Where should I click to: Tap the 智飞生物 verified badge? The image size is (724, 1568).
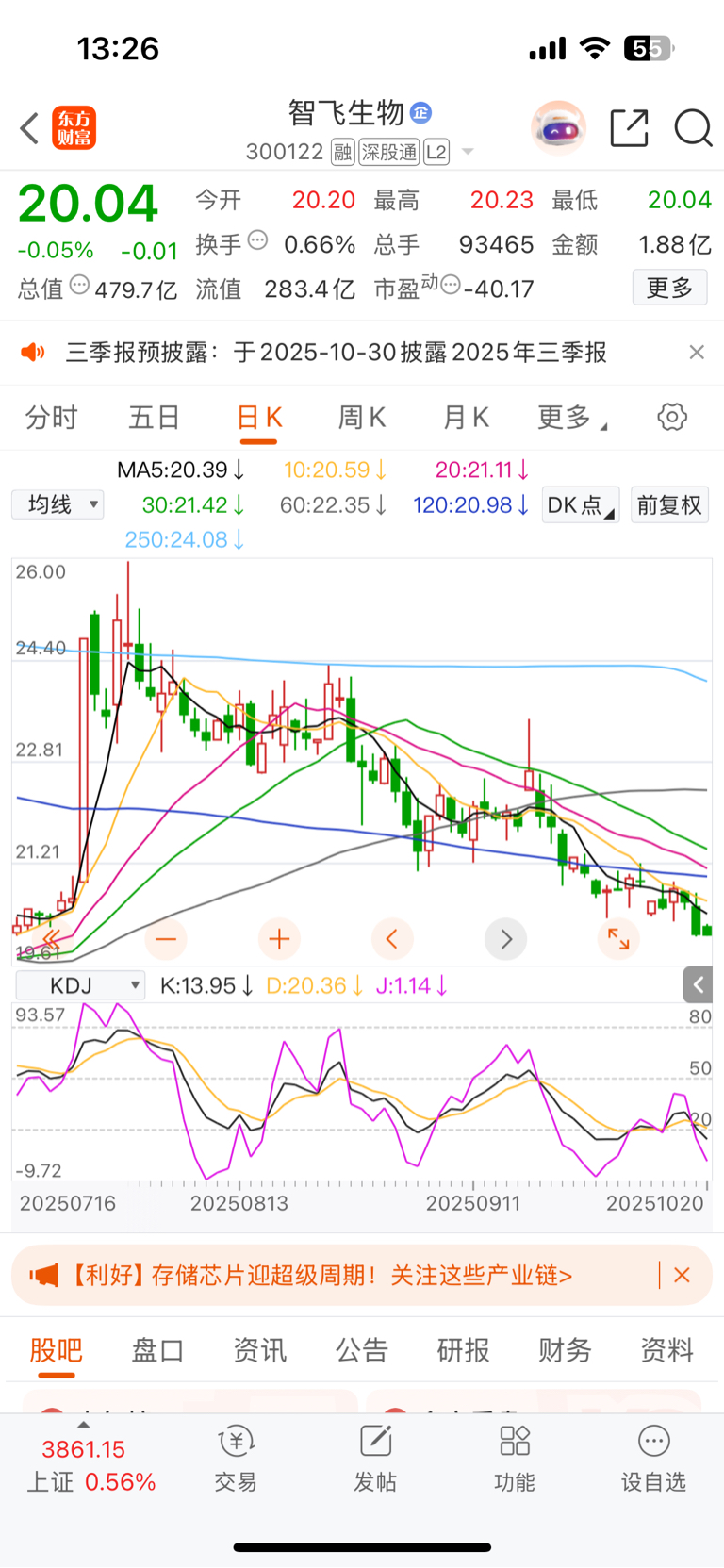421,113
